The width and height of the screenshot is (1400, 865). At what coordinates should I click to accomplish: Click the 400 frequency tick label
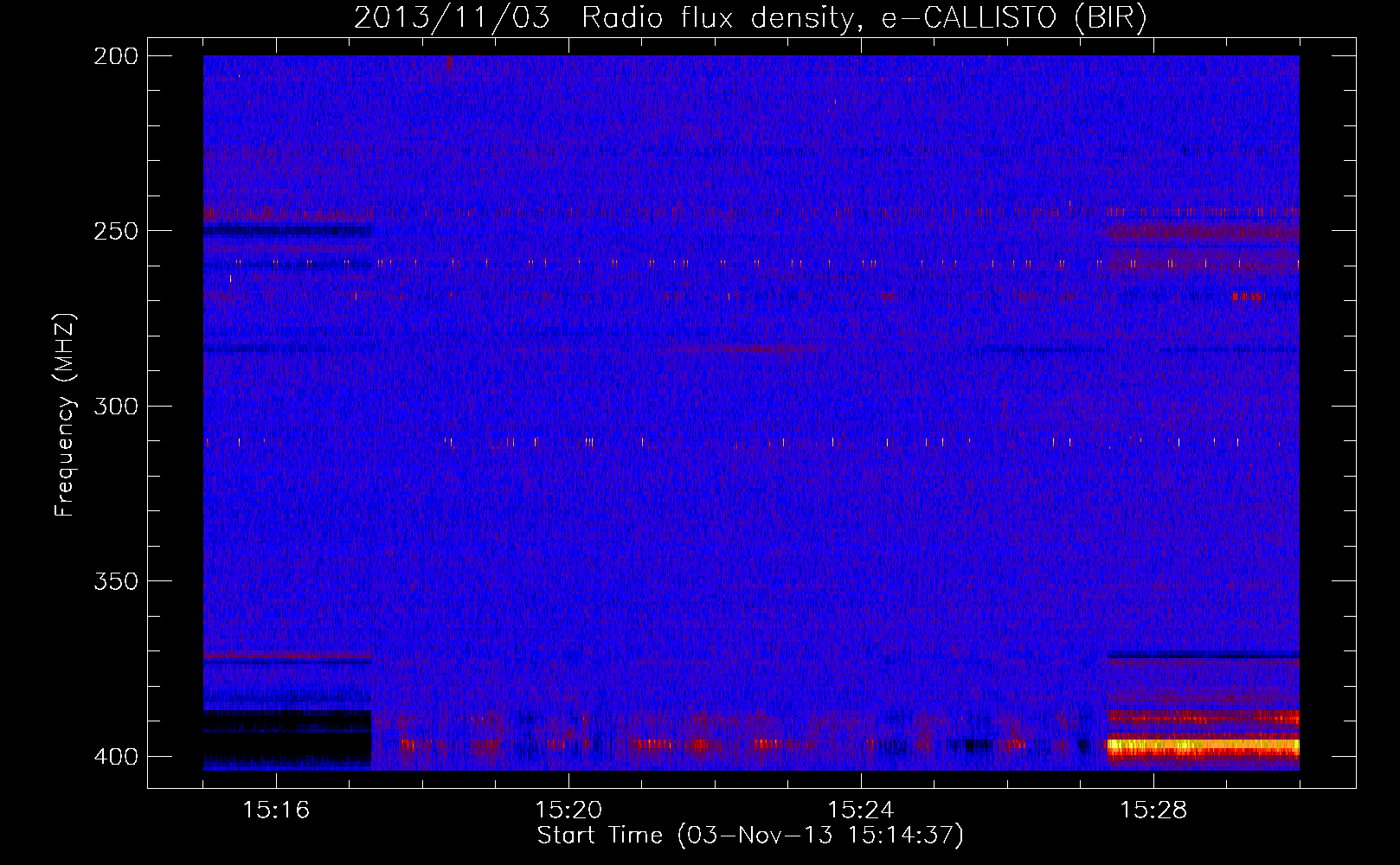pos(116,757)
